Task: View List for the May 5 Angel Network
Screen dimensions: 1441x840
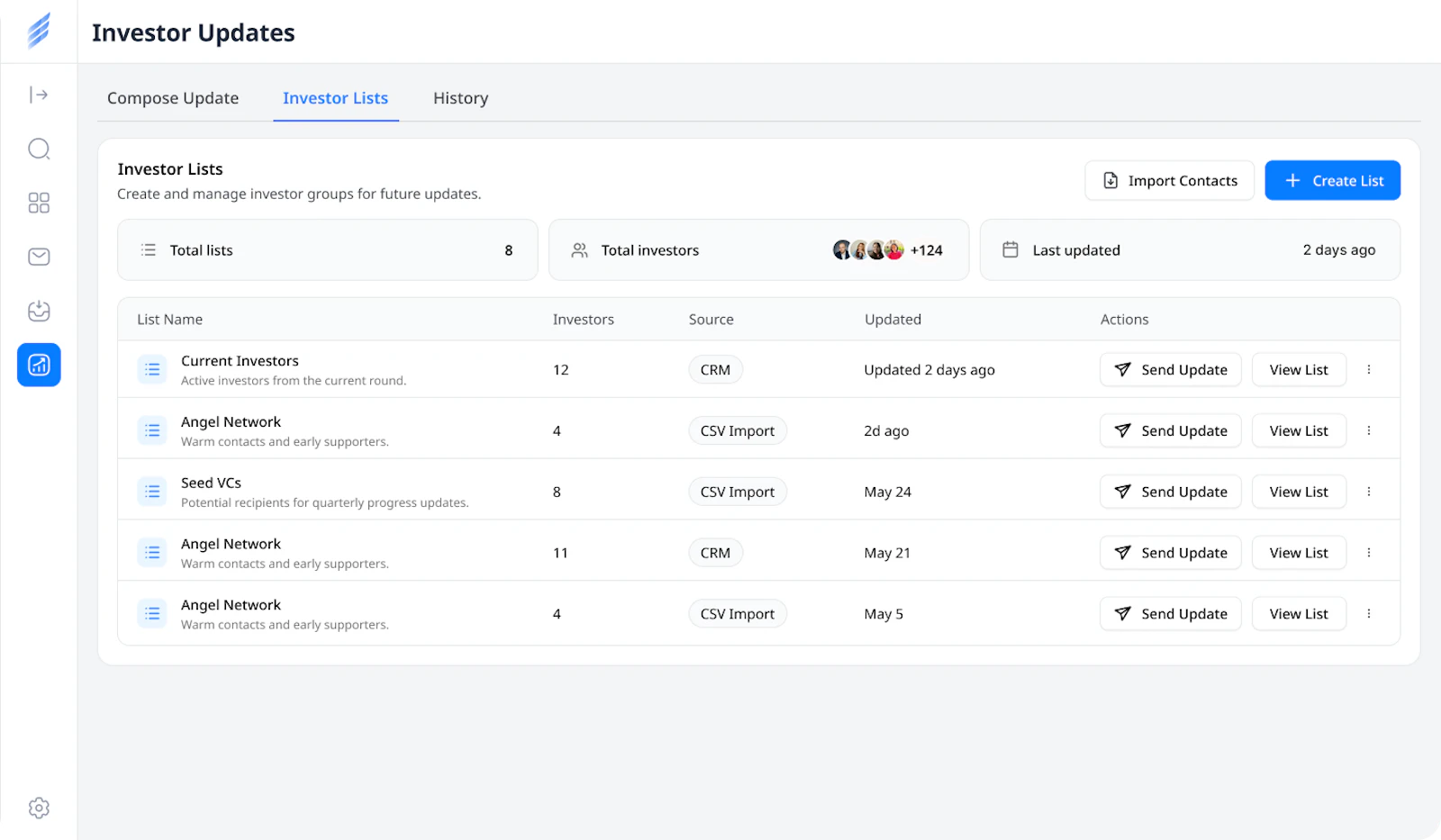Action: 1299,614
